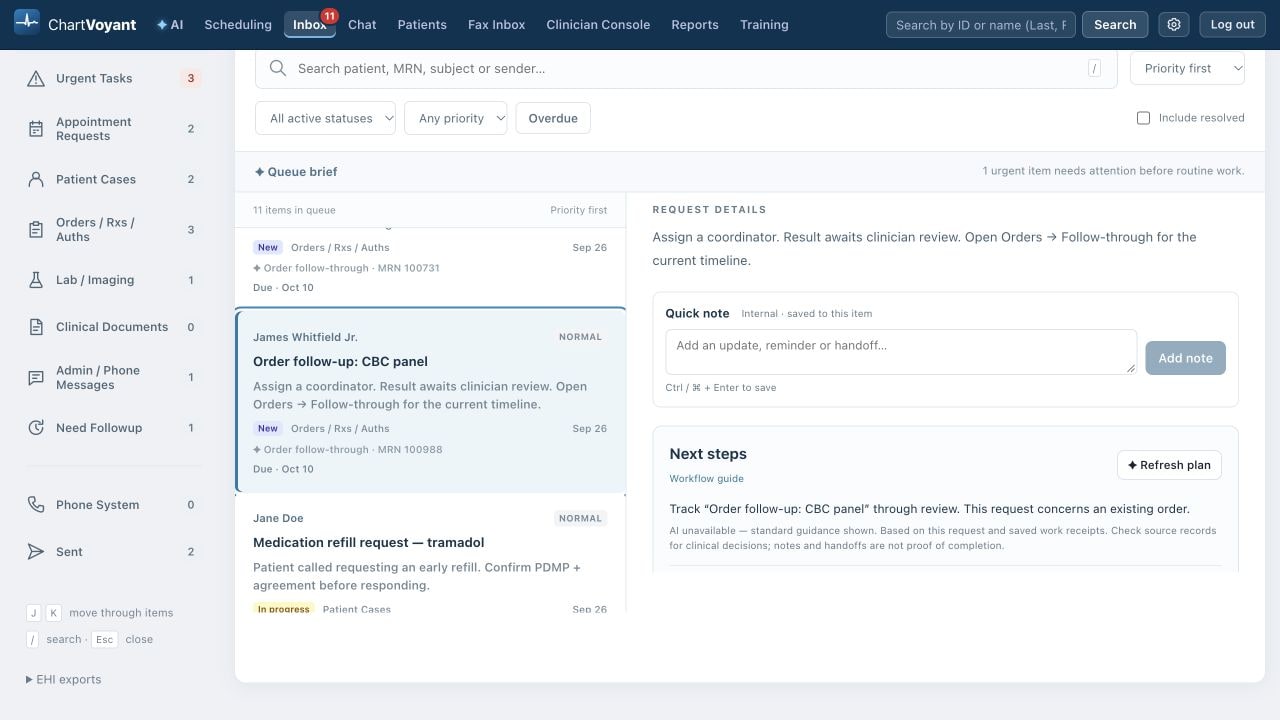Open the Training tab
The image size is (1280, 720).
pos(764,25)
